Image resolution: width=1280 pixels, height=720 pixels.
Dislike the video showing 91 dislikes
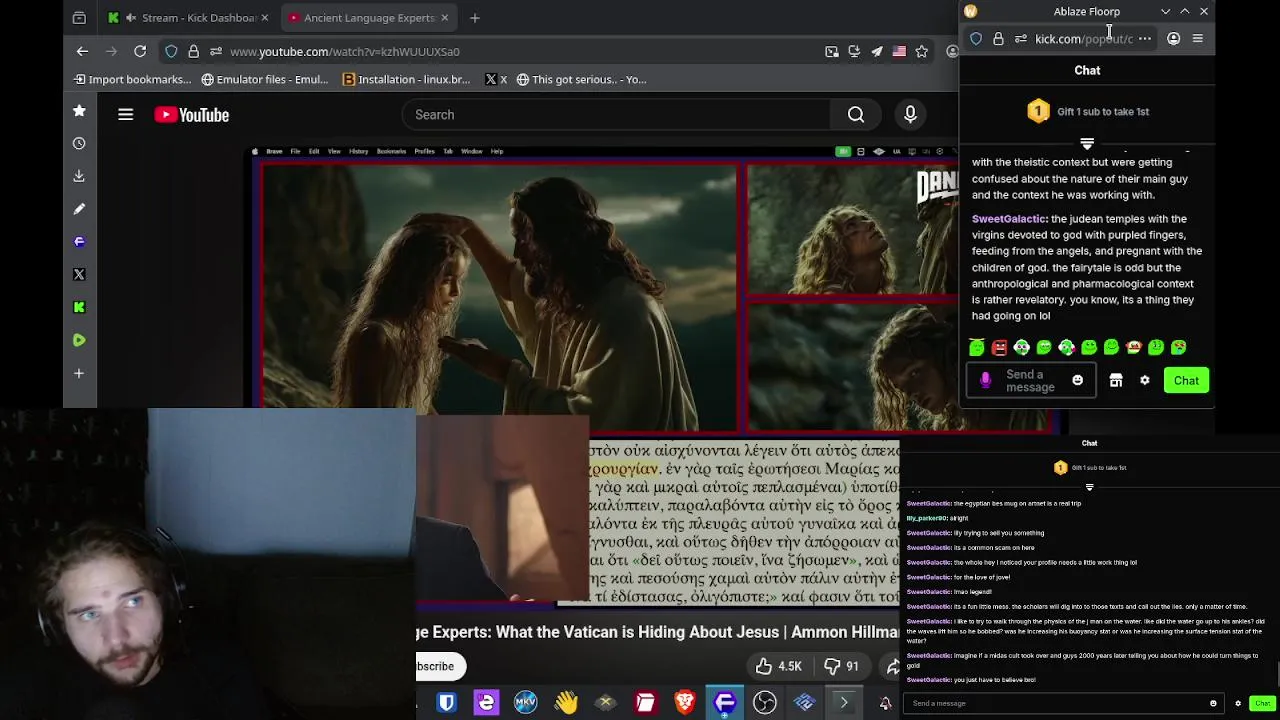(841, 666)
